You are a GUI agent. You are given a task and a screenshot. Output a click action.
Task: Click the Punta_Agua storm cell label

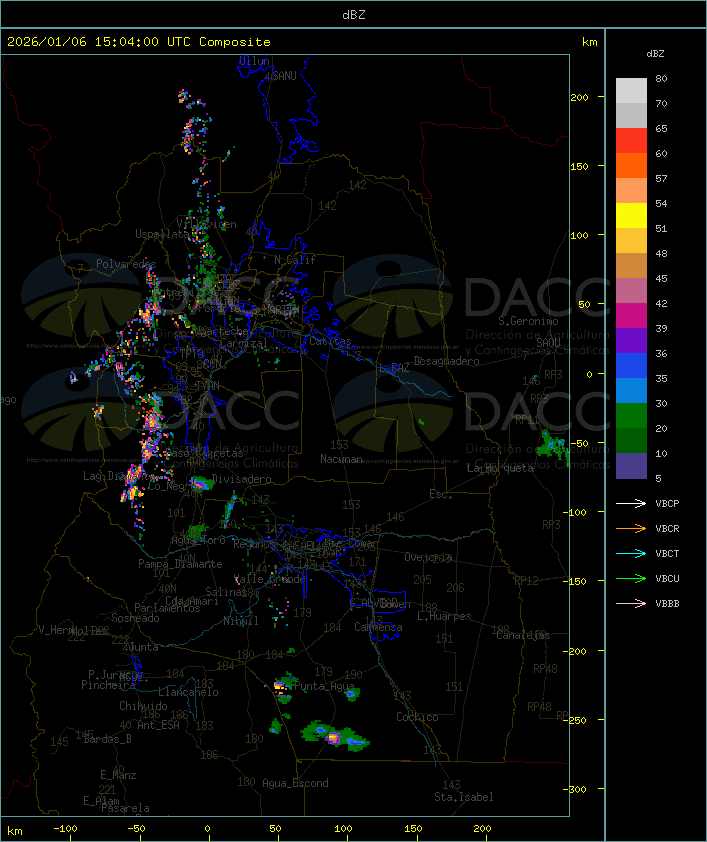[324, 686]
